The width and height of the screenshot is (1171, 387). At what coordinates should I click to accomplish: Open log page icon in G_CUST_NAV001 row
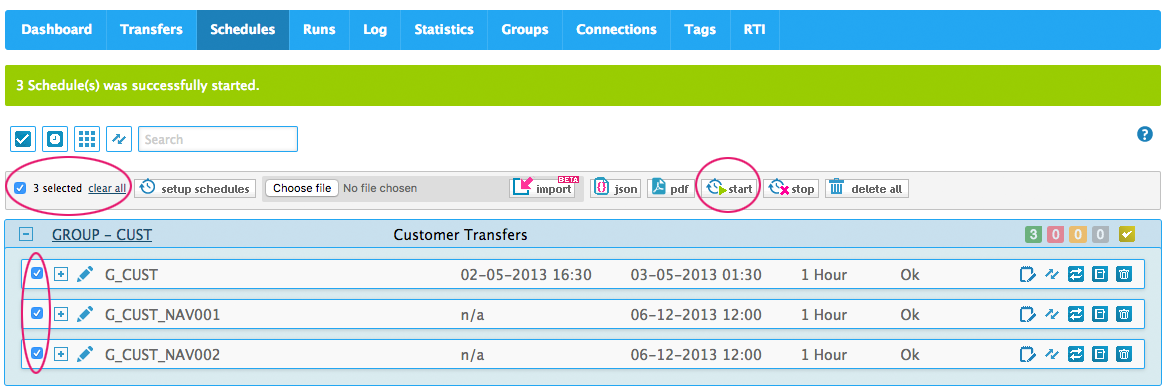pos(1100,315)
